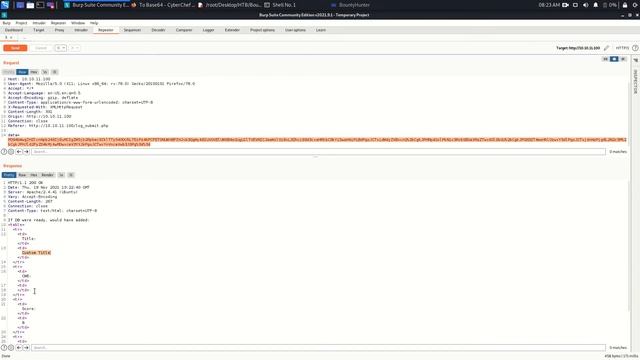Switch to combined tabbed layout icon
This screenshot has height=360, width=640.
[x=623, y=59]
